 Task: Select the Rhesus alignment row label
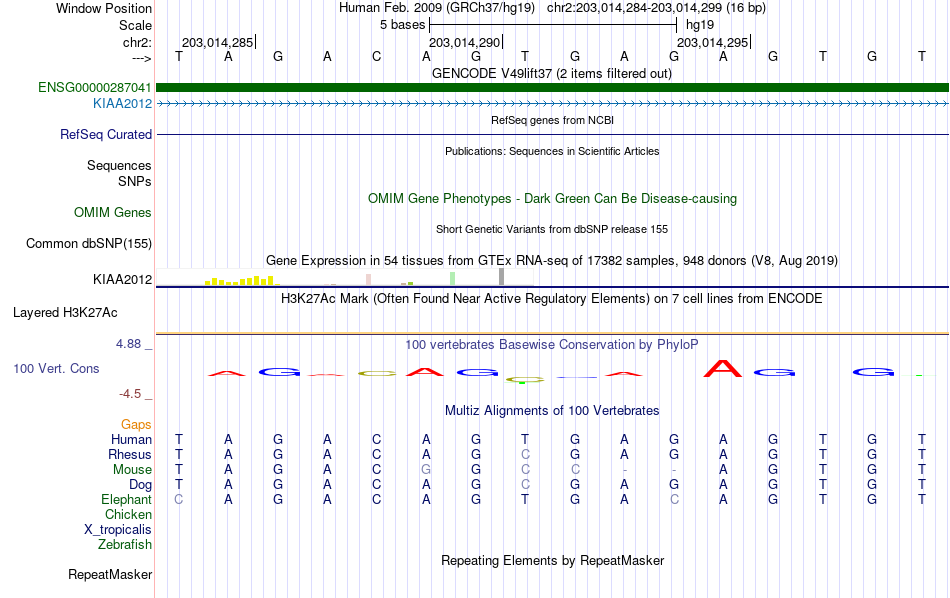pos(130,454)
